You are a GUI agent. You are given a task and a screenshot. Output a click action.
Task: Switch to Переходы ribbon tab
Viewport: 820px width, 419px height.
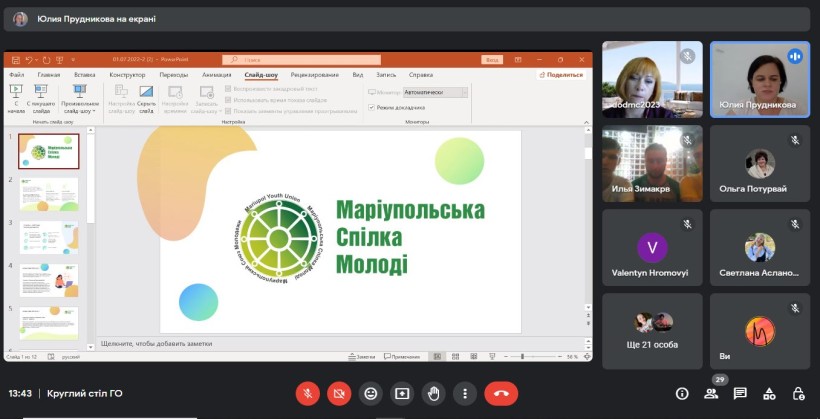(174, 75)
